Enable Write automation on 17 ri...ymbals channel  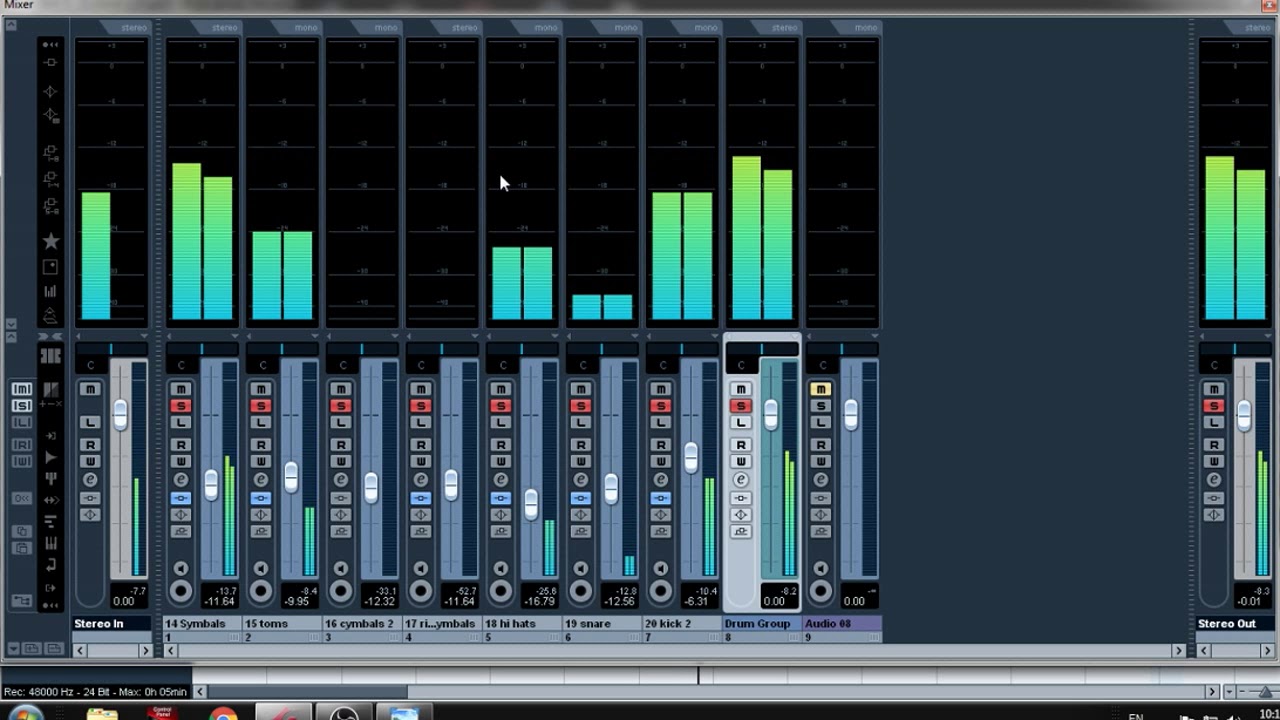pyautogui.click(x=420, y=461)
